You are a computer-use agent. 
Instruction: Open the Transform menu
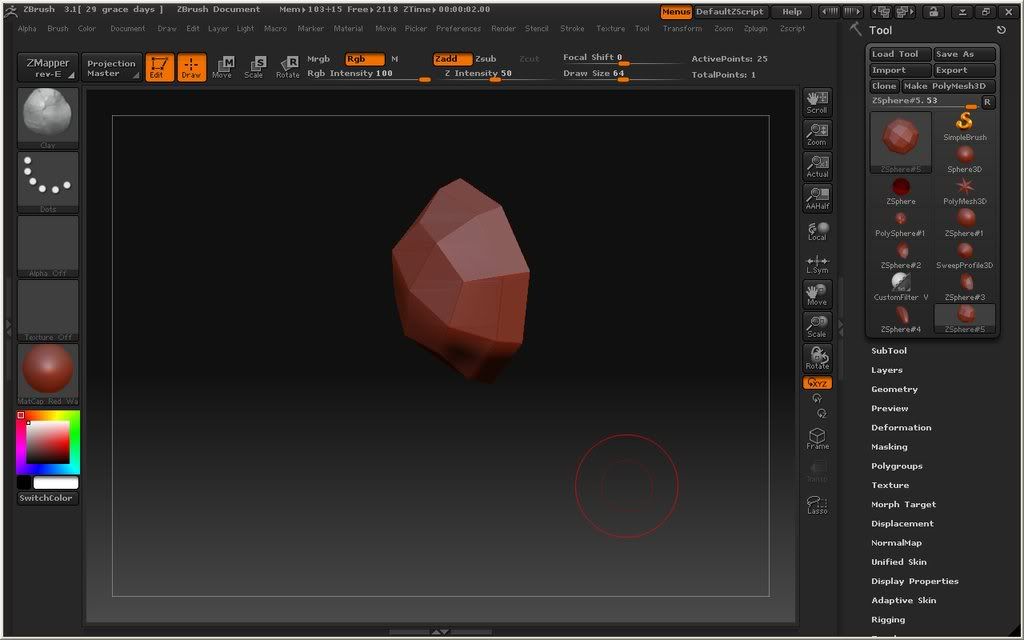click(x=682, y=29)
